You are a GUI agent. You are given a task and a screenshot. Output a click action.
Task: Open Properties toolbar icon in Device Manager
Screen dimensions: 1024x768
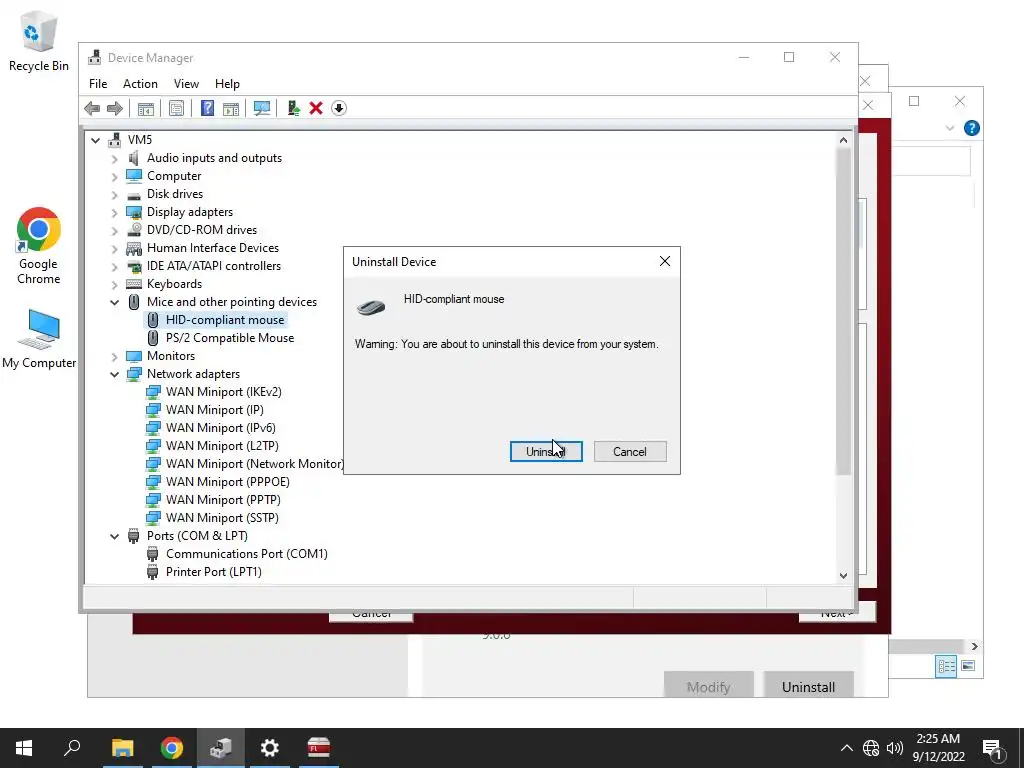(176, 108)
